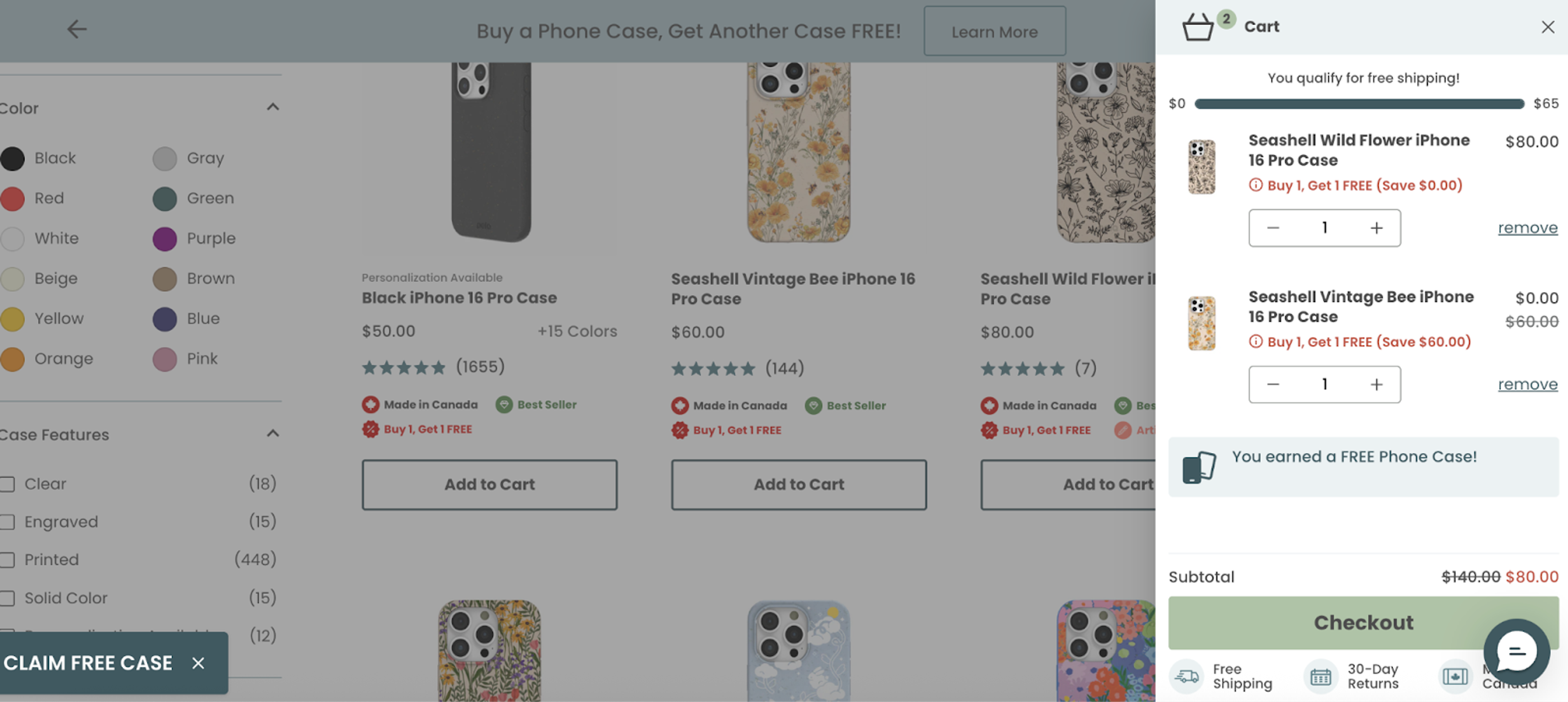Close the cart panel

pyautogui.click(x=1547, y=27)
